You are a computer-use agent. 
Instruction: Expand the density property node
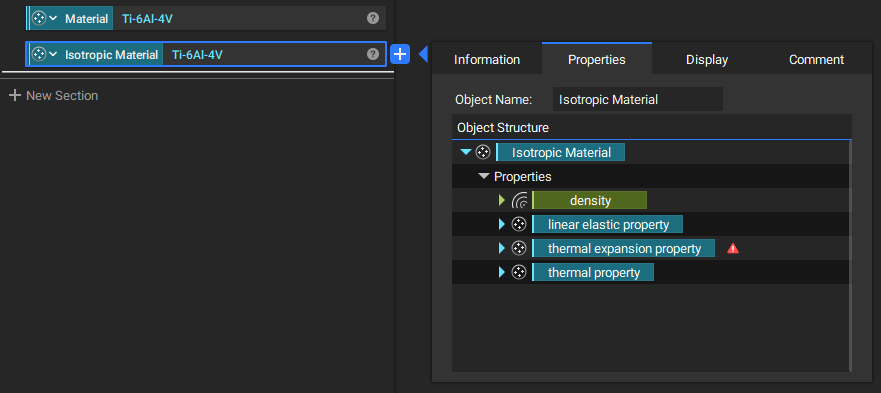coord(502,200)
